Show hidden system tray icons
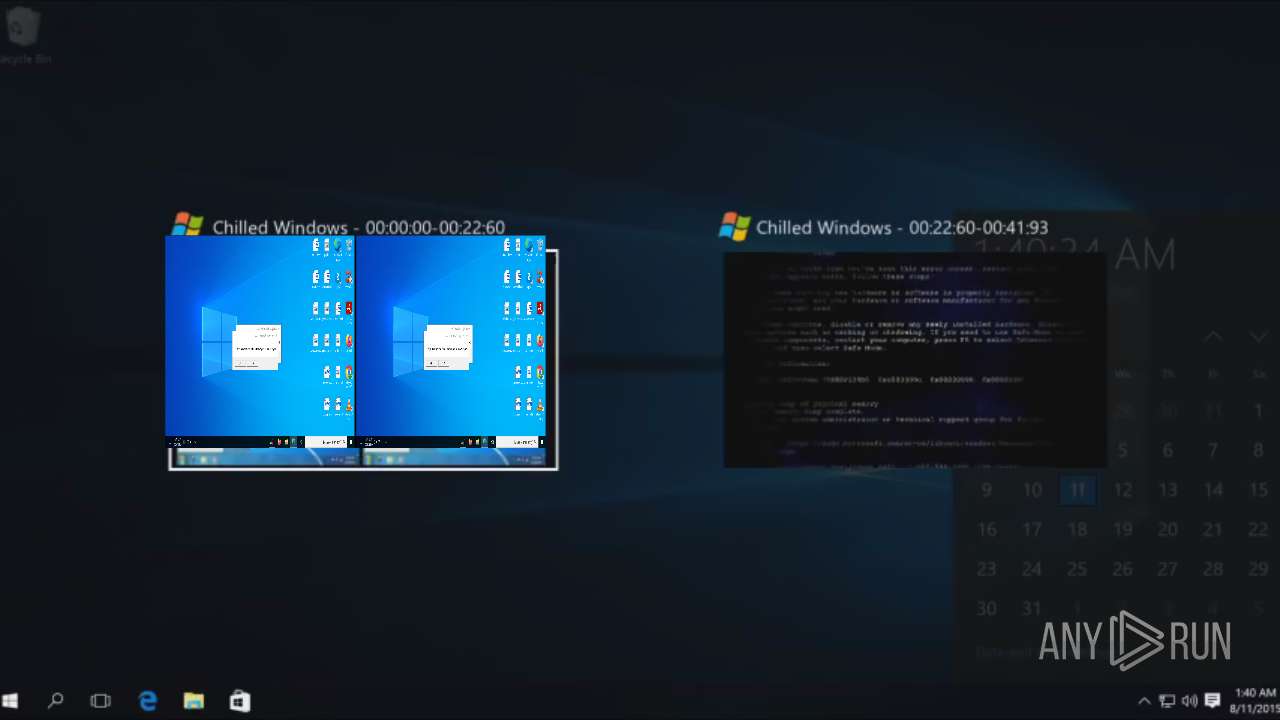 pyautogui.click(x=1145, y=701)
